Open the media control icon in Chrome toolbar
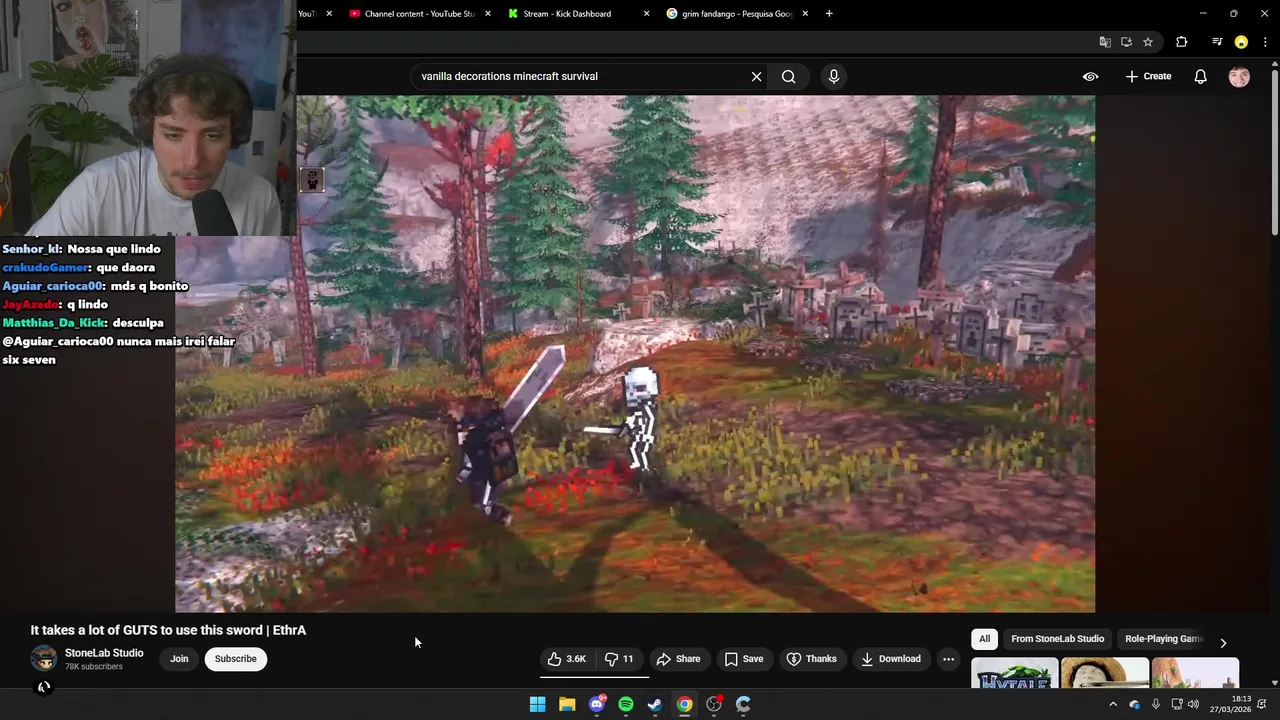Image resolution: width=1280 pixels, height=720 pixels. pos(1217,42)
